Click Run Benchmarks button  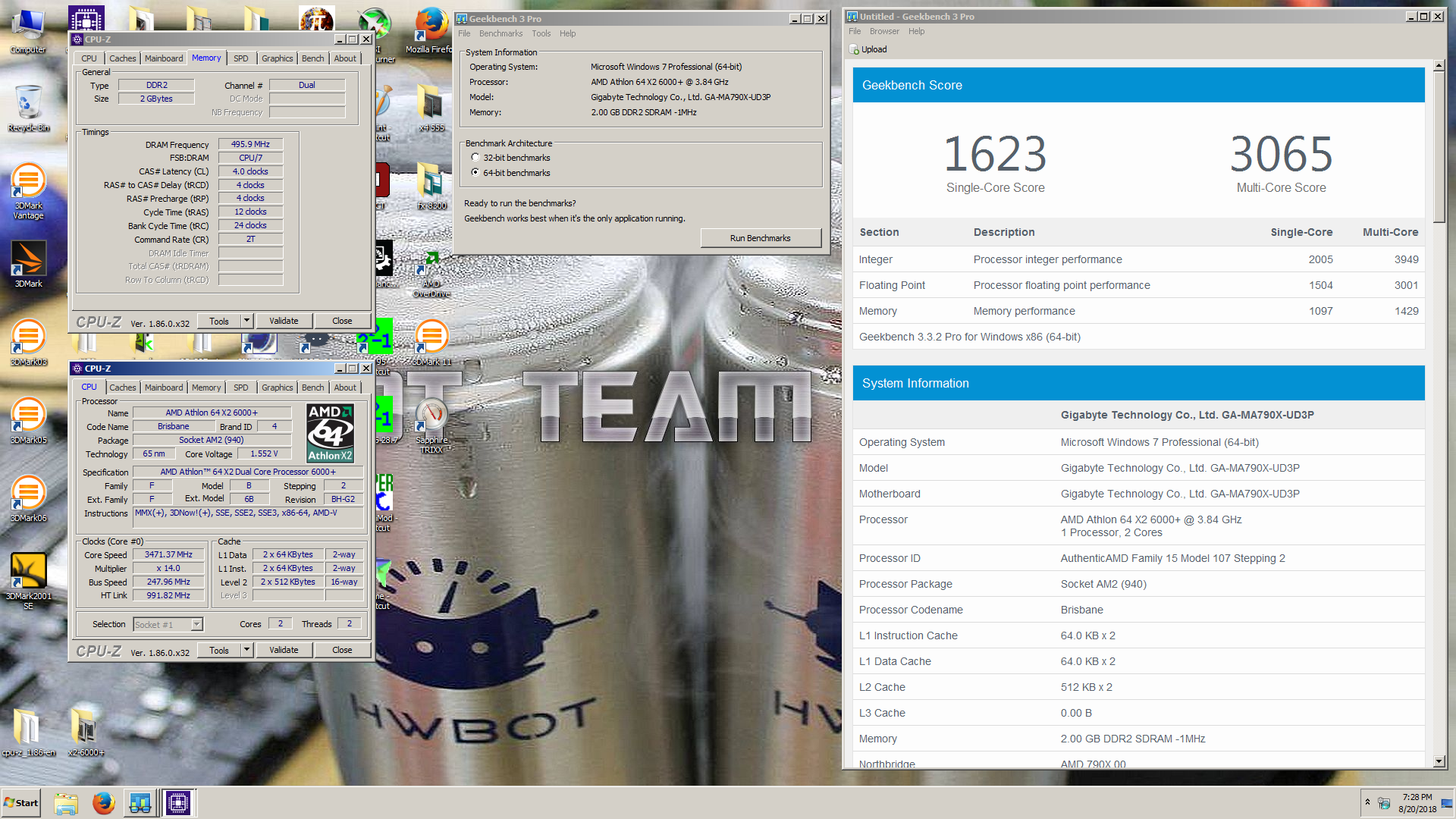coord(760,238)
